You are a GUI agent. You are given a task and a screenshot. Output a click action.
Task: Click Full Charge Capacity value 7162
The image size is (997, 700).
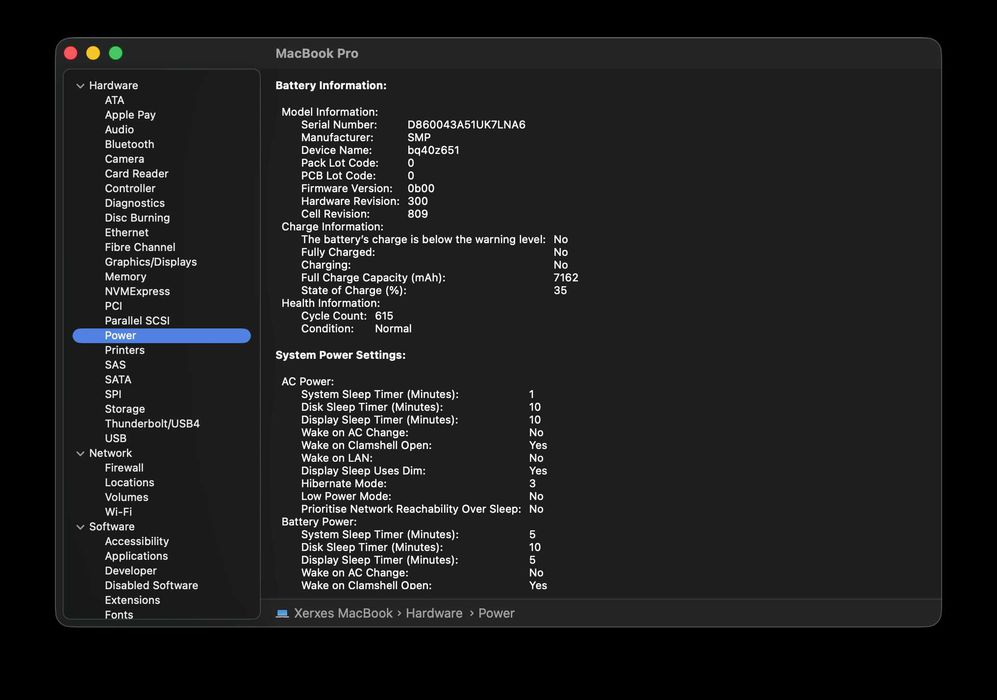(x=566, y=278)
